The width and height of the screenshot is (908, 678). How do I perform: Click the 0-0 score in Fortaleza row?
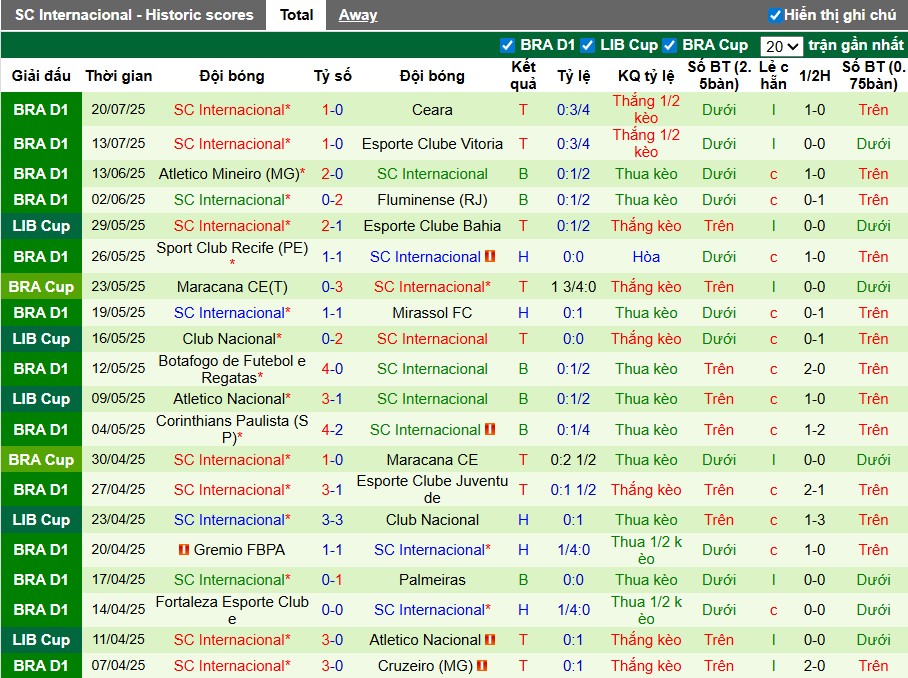pyautogui.click(x=332, y=610)
